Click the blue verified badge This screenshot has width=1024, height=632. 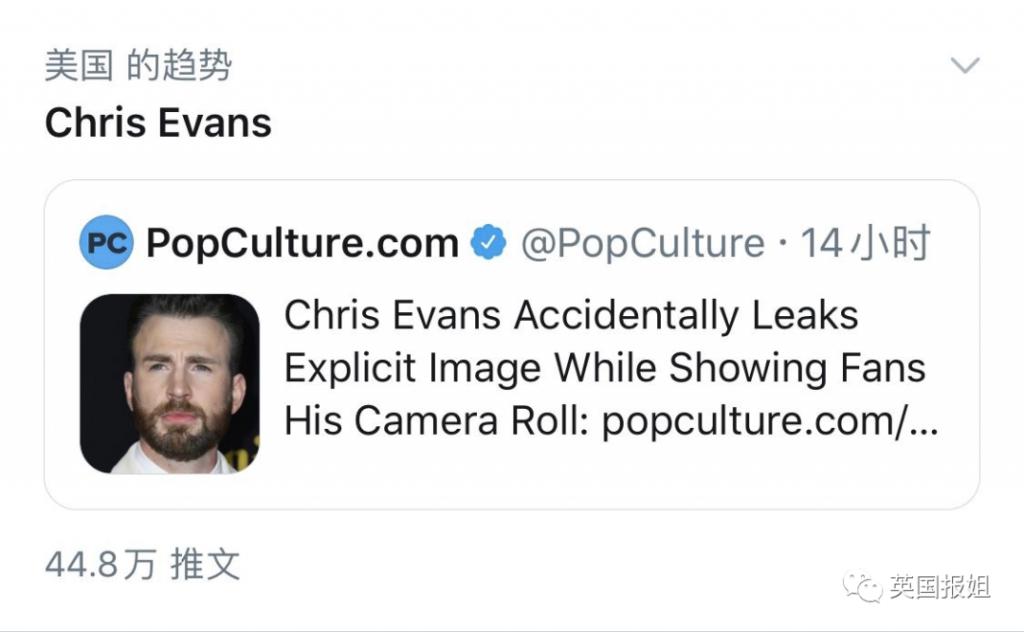pos(489,243)
